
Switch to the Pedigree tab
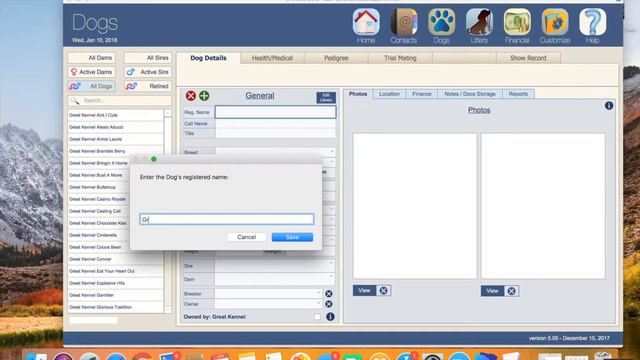(x=336, y=58)
